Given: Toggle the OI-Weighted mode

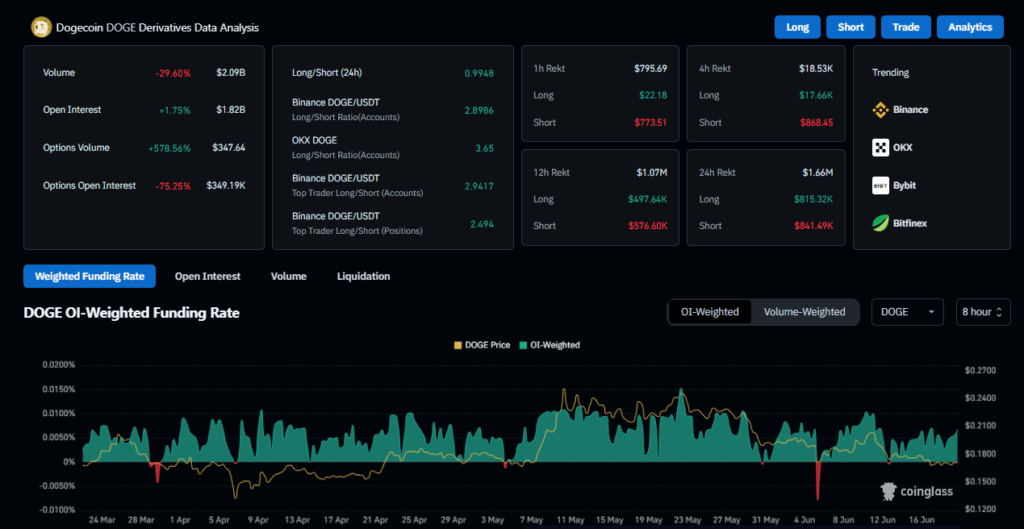Looking at the screenshot, I should coord(710,312).
